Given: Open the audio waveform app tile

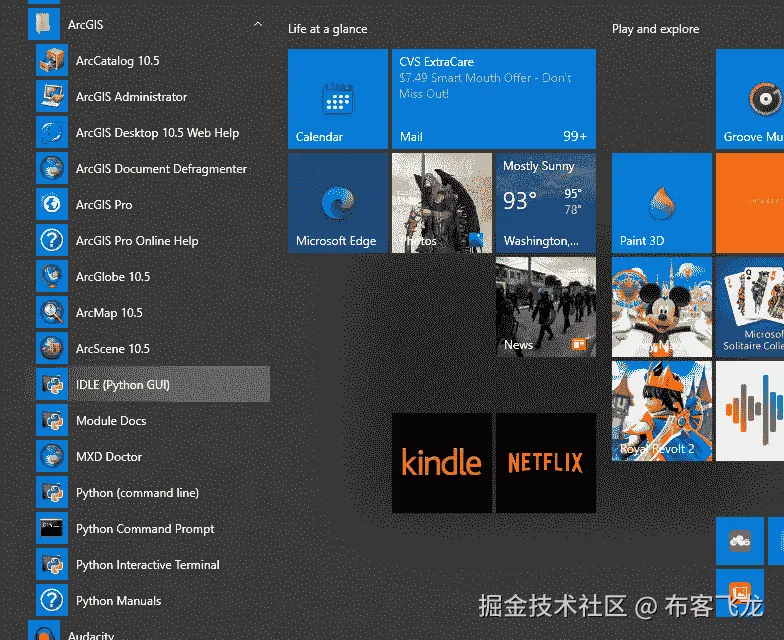Looking at the screenshot, I should [x=750, y=411].
